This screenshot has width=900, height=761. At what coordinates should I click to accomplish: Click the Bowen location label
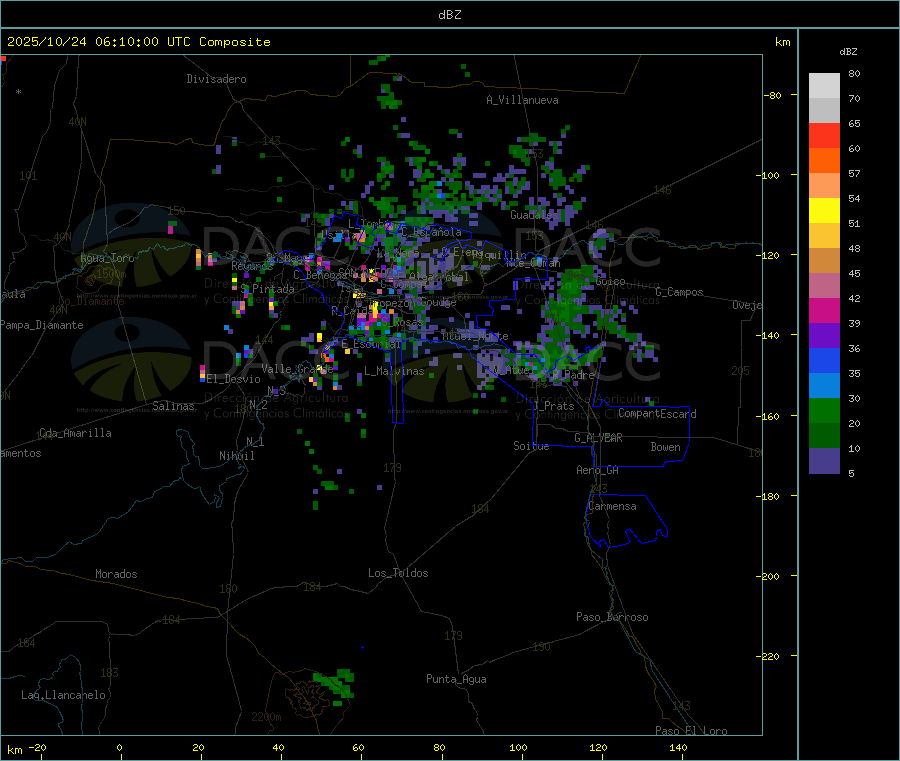tap(665, 447)
